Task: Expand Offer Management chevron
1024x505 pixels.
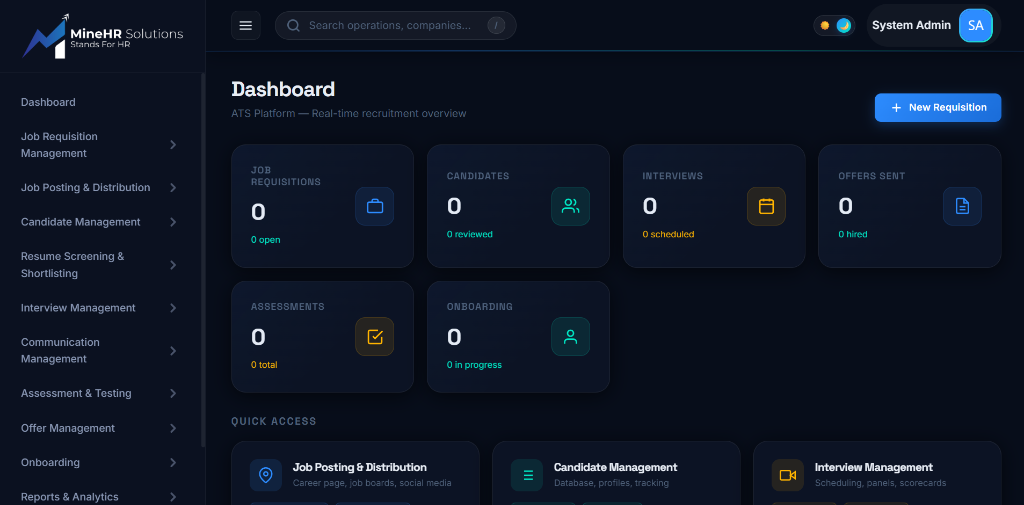Action: (x=173, y=428)
